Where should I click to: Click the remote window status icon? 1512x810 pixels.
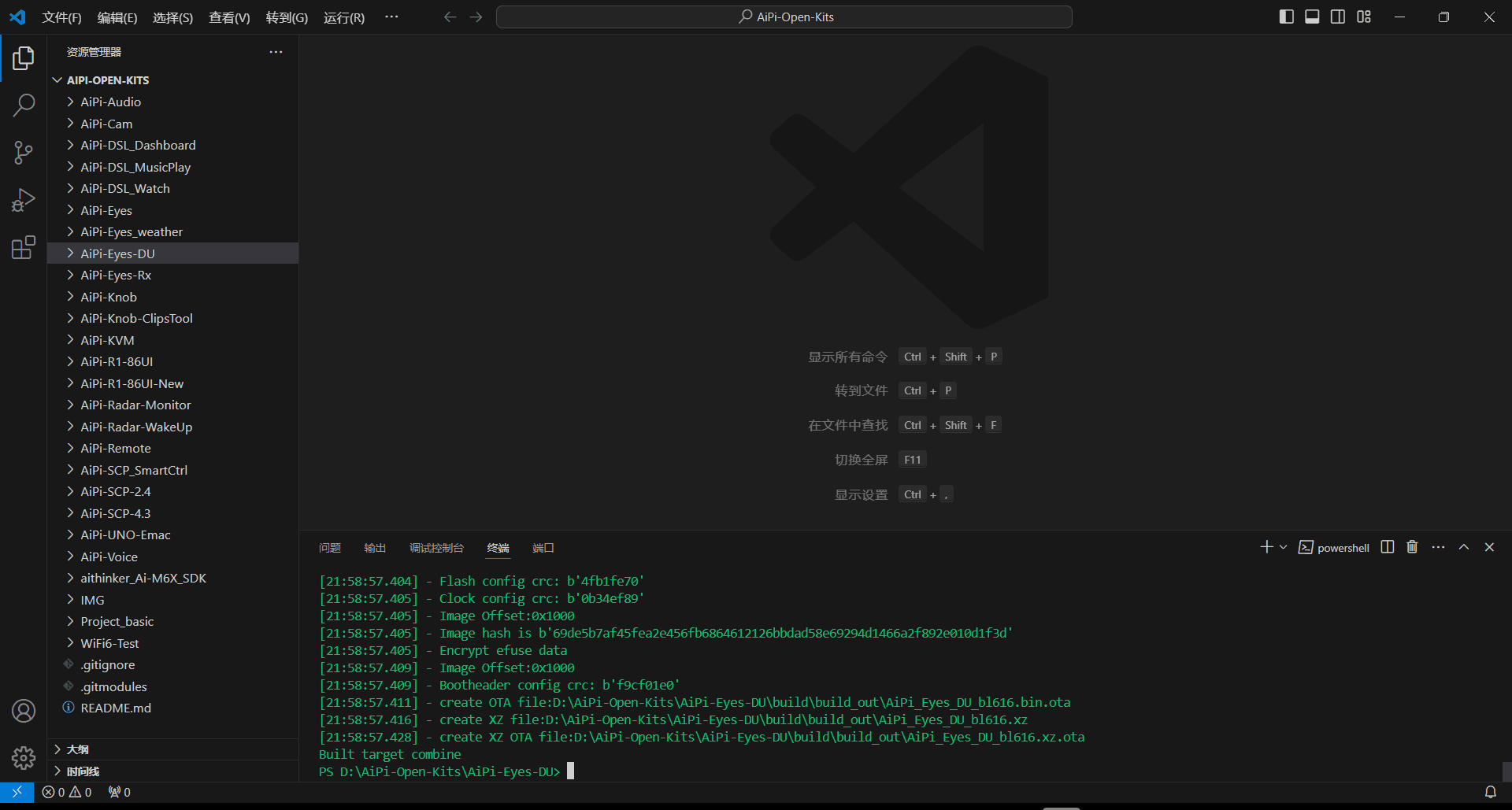[17, 792]
